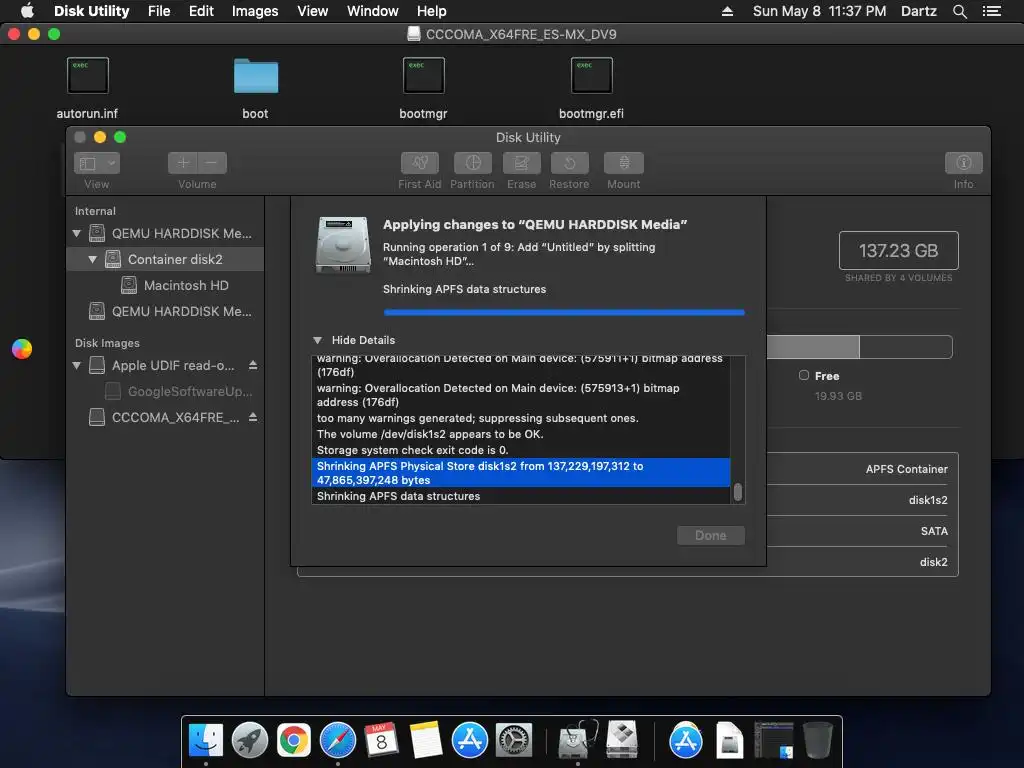Click the remove volume minus button
The width and height of the screenshot is (1024, 768).
pyautogui.click(x=212, y=163)
